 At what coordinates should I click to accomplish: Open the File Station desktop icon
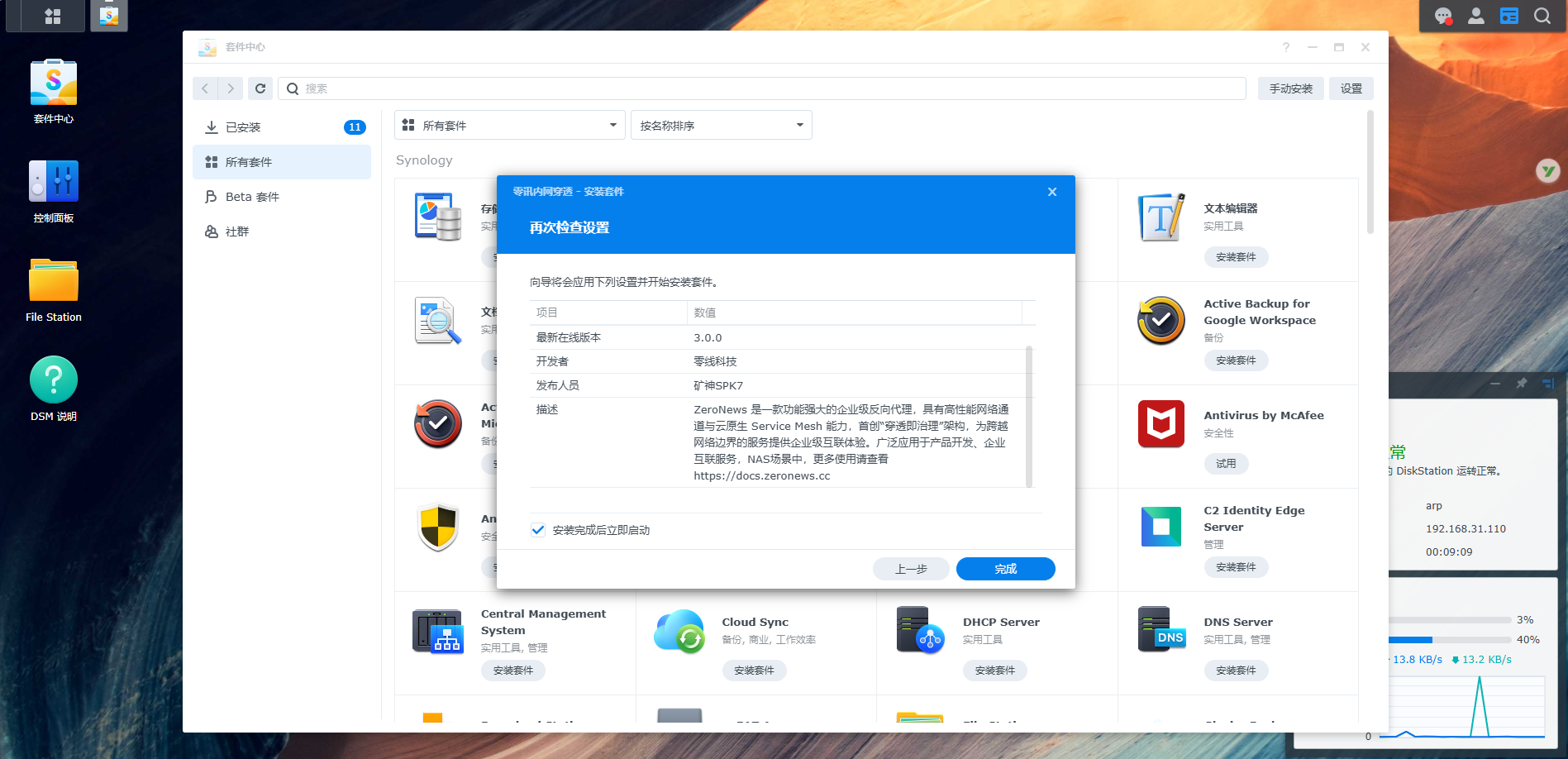[x=54, y=282]
